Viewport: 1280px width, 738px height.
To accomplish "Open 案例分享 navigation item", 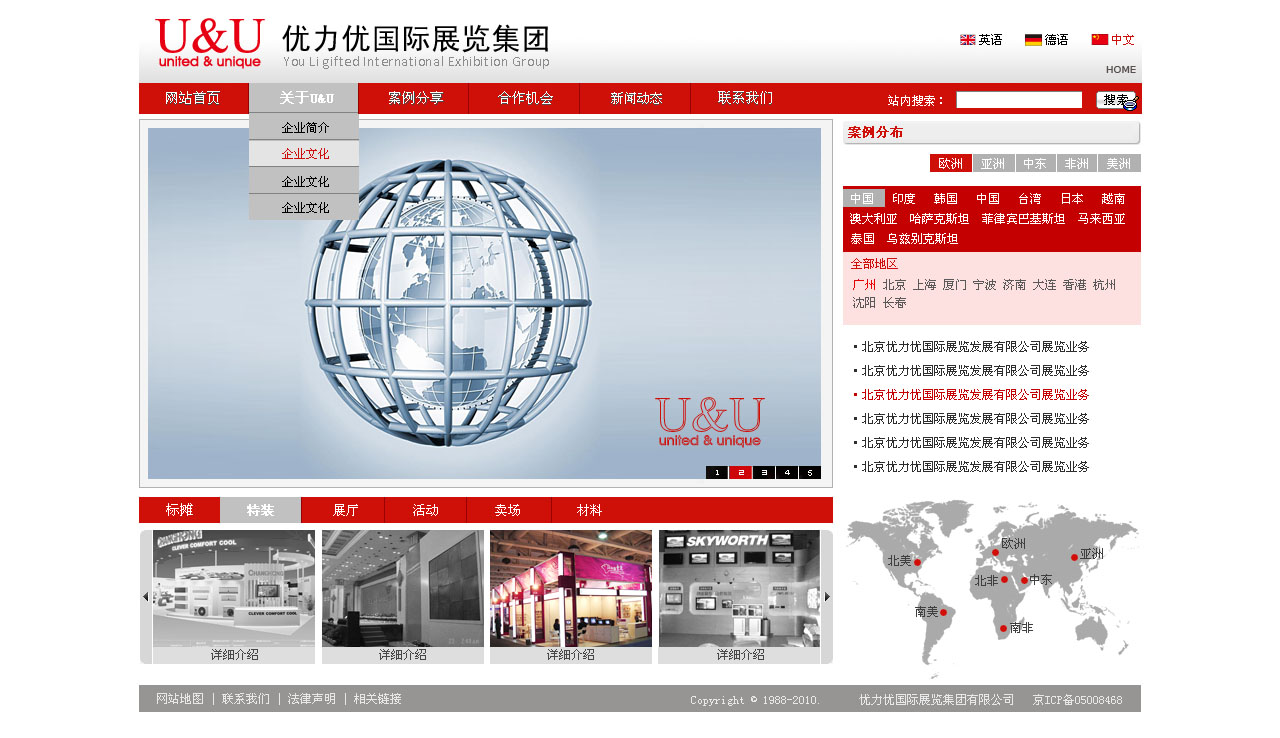I will coord(415,98).
